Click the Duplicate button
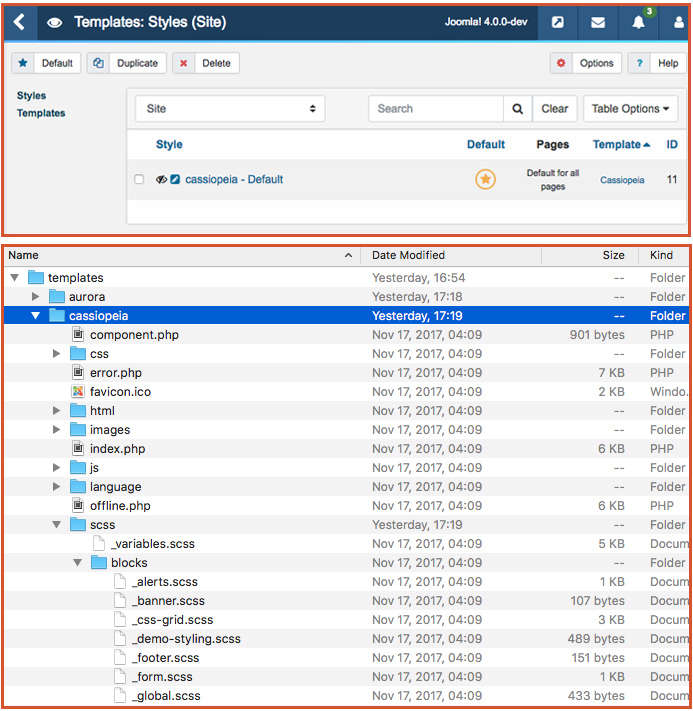The image size is (693, 711). pyautogui.click(x=126, y=63)
